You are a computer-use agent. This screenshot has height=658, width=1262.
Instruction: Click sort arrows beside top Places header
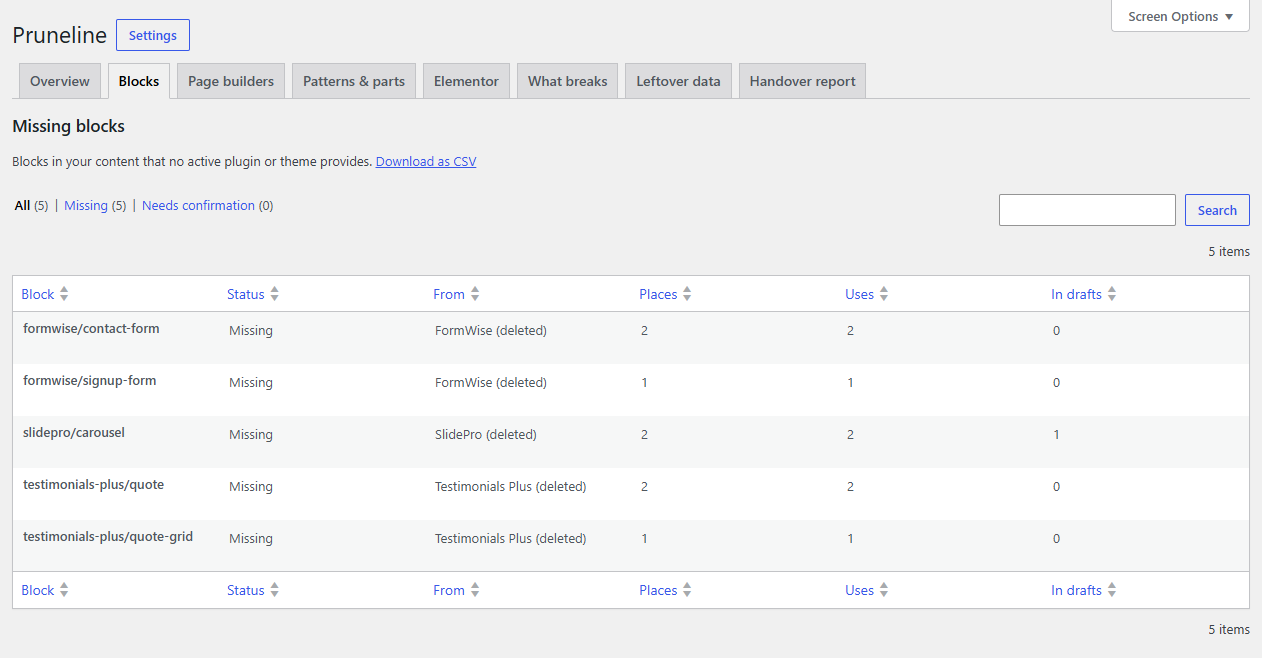(x=687, y=294)
